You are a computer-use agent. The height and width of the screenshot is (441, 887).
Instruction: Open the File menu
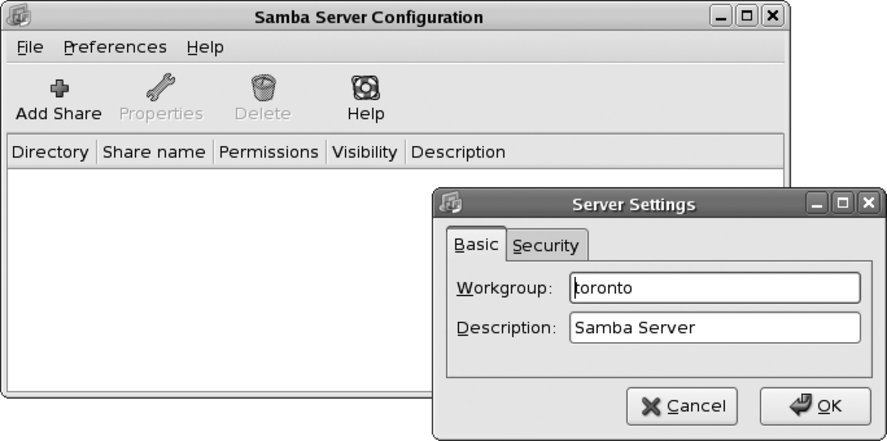click(x=30, y=47)
